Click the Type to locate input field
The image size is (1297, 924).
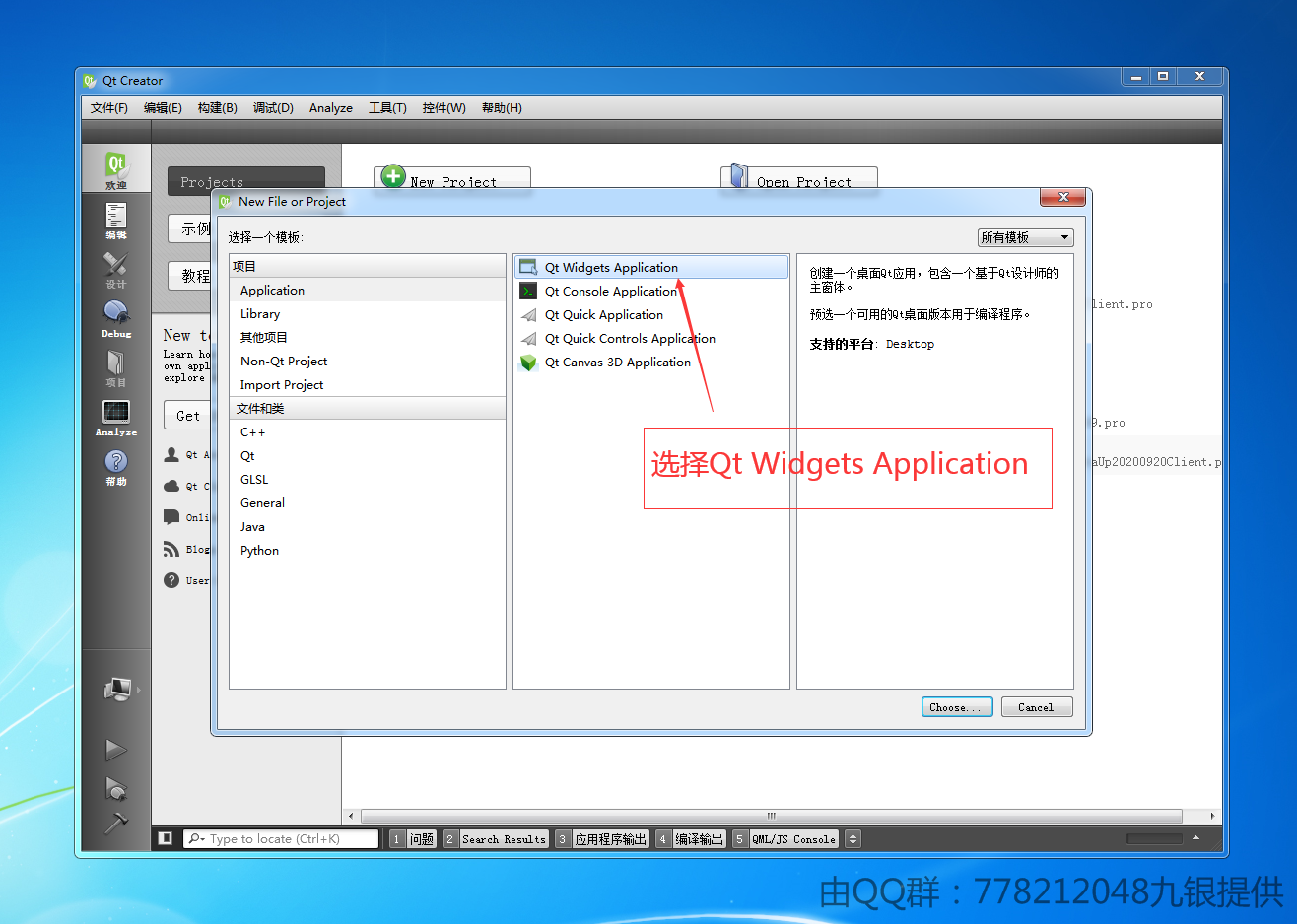point(281,839)
